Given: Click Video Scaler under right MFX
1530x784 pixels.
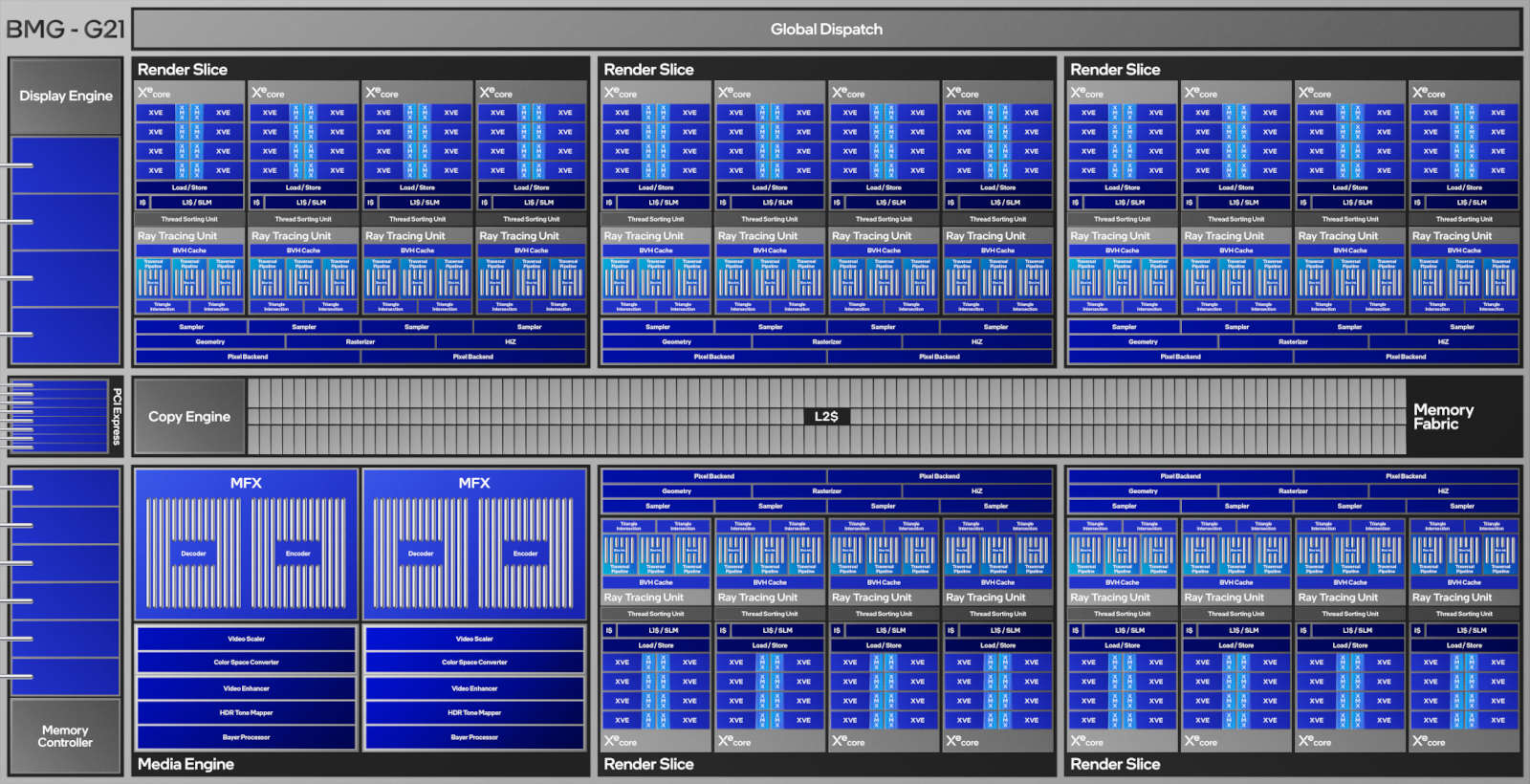Looking at the screenshot, I should pos(474,639).
